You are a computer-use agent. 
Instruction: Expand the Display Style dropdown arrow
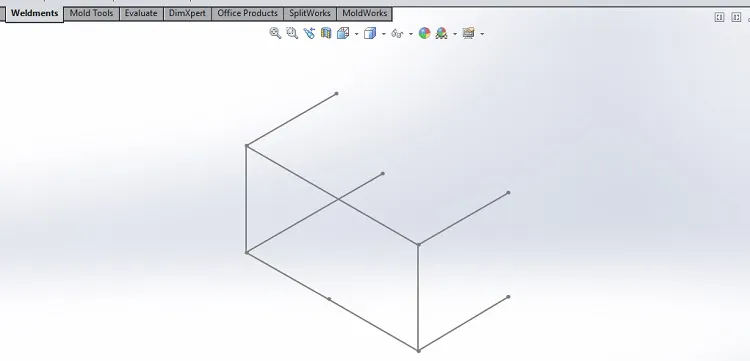(x=384, y=34)
